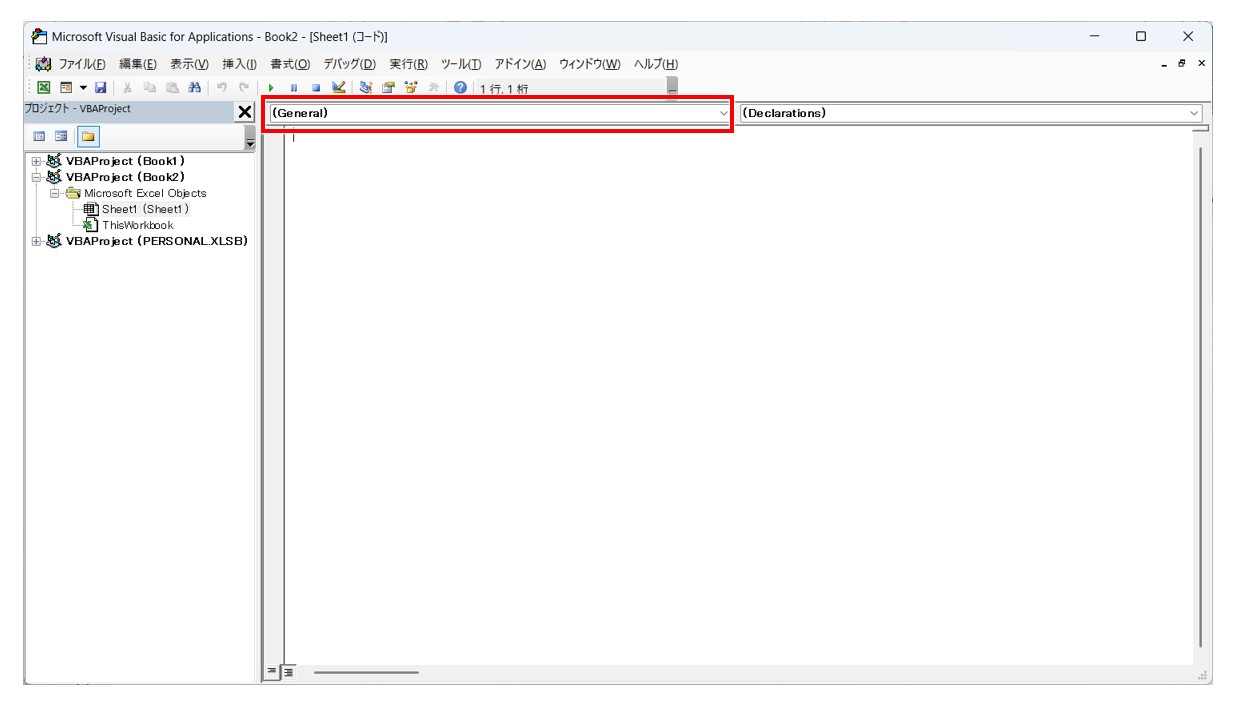Click the Insert UserForm toolbar icon
Image resolution: width=1236 pixels, height=706 pixels.
65,88
